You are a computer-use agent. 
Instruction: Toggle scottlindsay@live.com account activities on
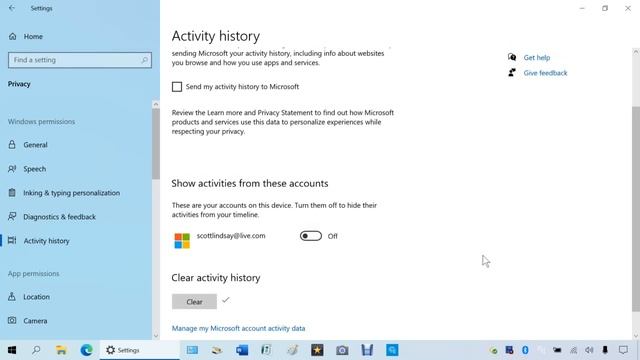311,236
